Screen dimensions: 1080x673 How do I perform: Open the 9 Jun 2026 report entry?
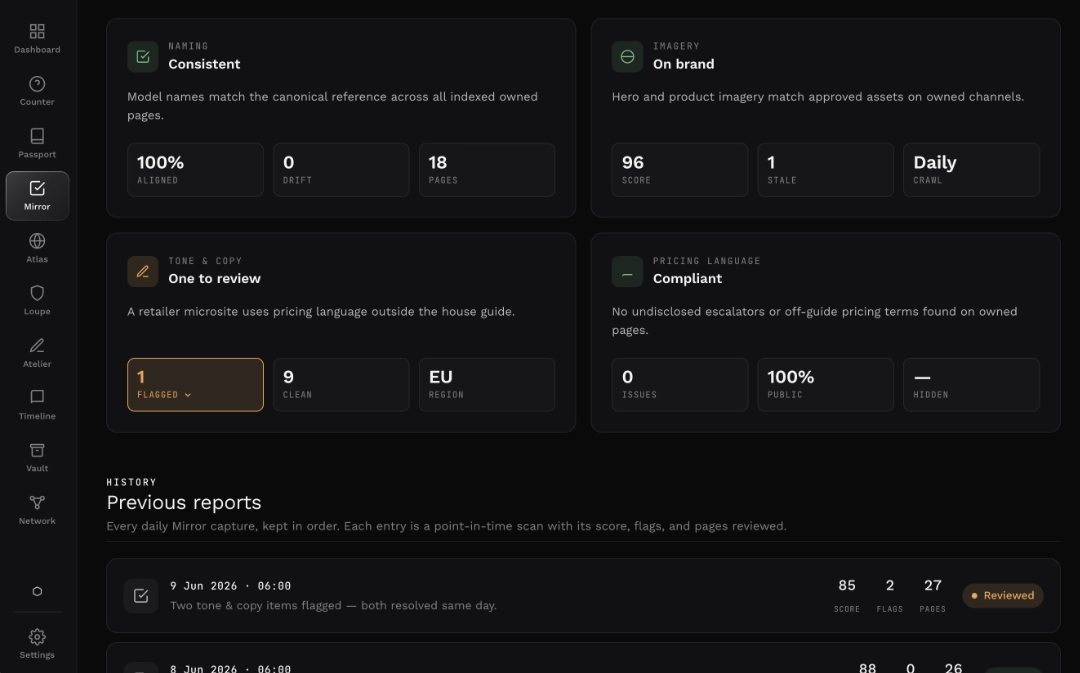click(x=583, y=595)
